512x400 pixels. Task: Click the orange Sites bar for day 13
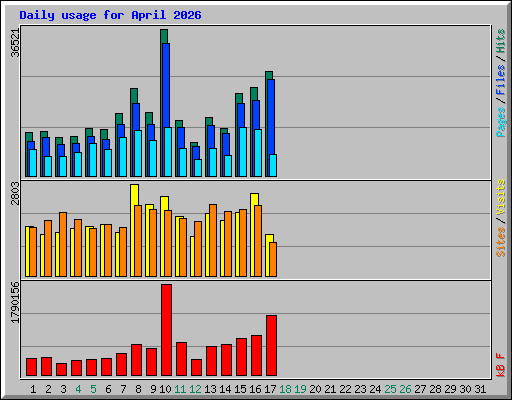[x=213, y=240]
